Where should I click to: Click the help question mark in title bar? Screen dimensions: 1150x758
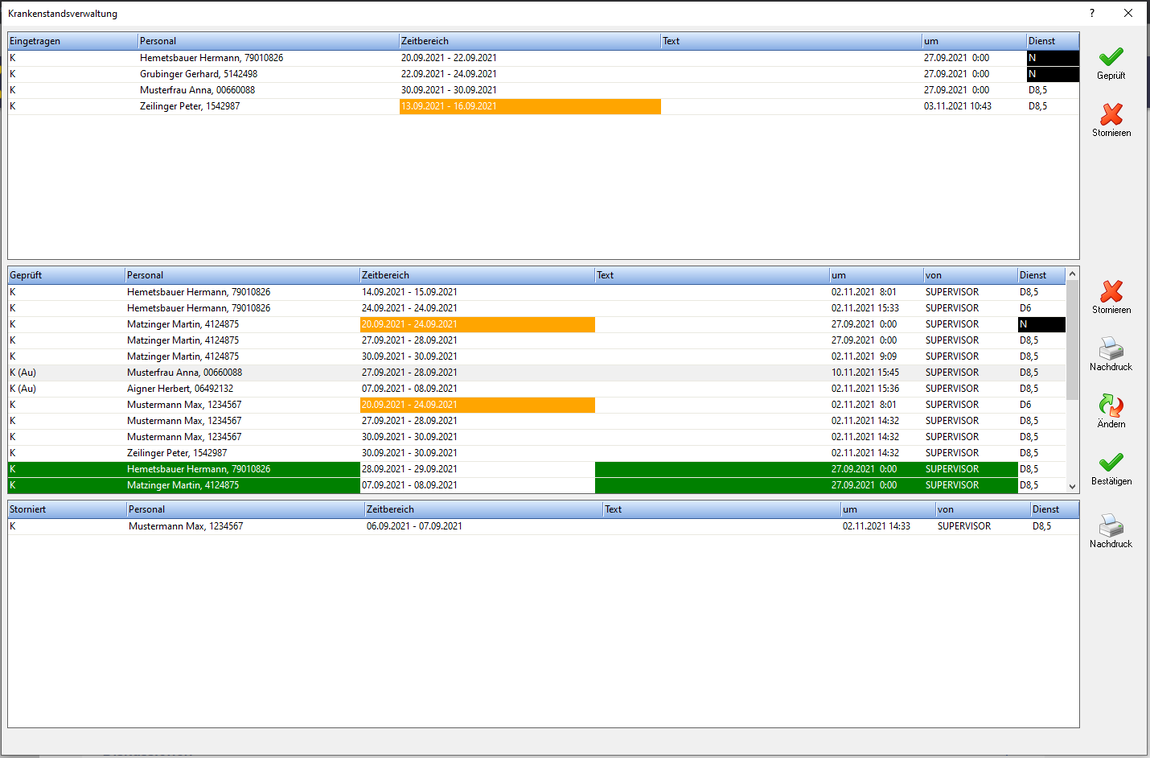1092,13
